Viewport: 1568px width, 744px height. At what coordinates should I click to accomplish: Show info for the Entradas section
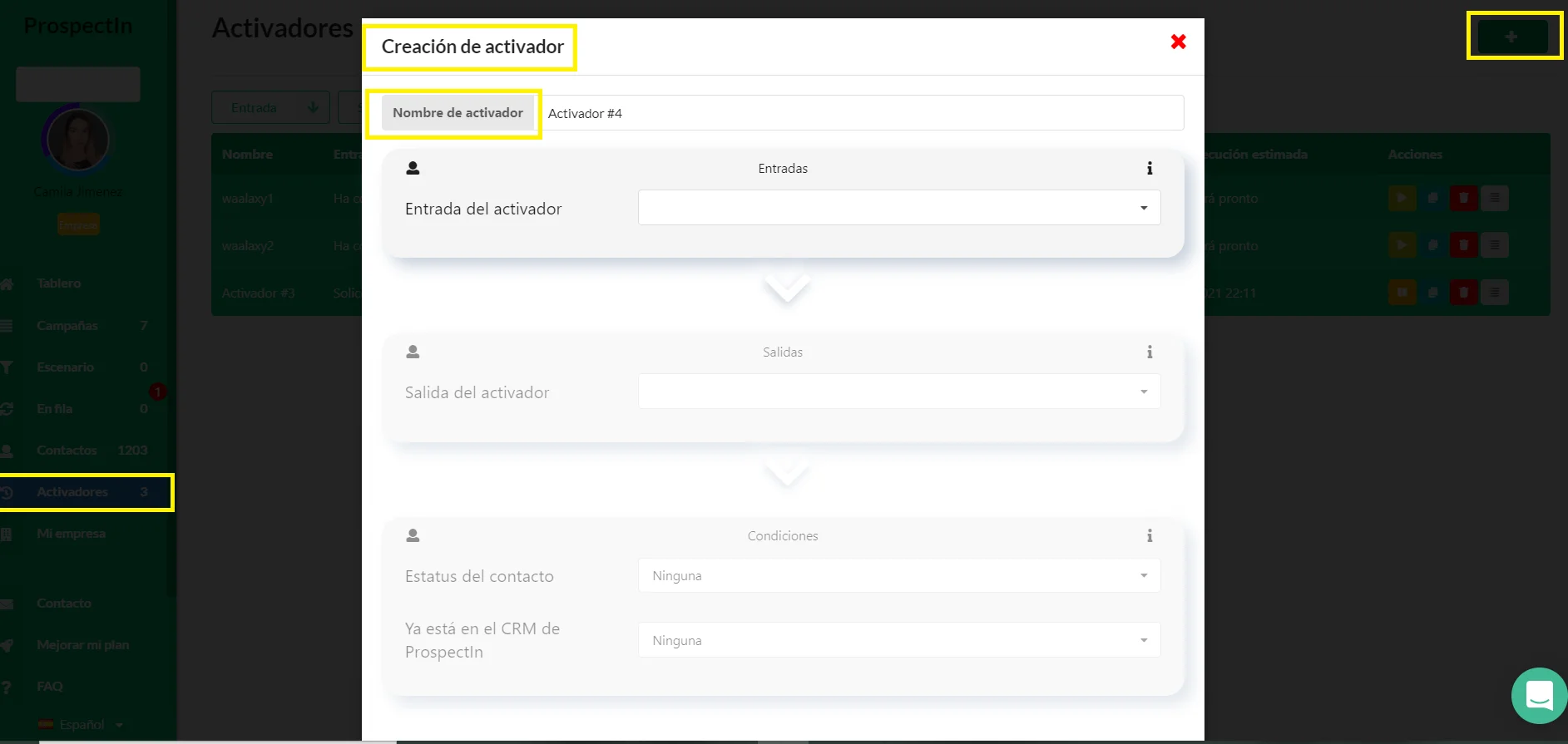coord(1150,168)
